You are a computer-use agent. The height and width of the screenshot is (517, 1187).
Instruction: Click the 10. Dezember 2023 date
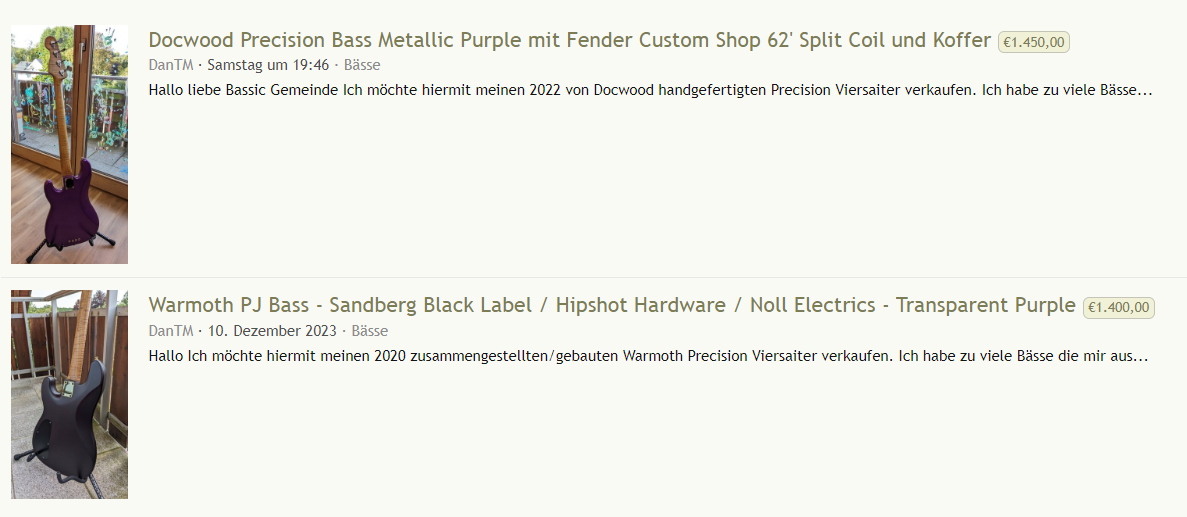pyautogui.click(x=272, y=331)
